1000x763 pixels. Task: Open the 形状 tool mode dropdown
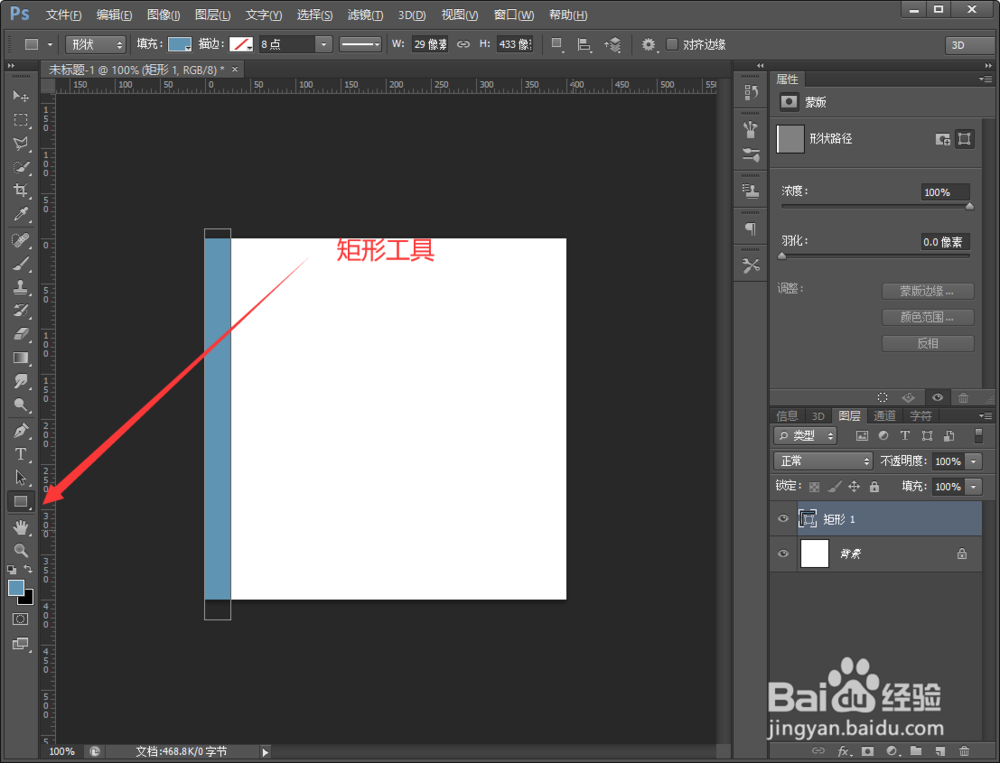(96, 44)
